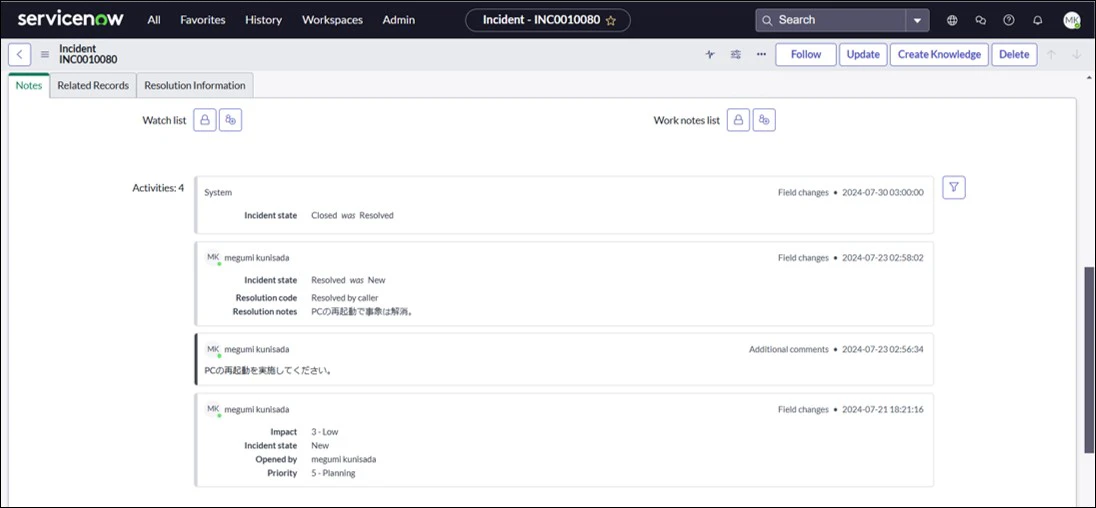The height and width of the screenshot is (508, 1096).
Task: Go back with the left chevron button
Action: click(20, 55)
